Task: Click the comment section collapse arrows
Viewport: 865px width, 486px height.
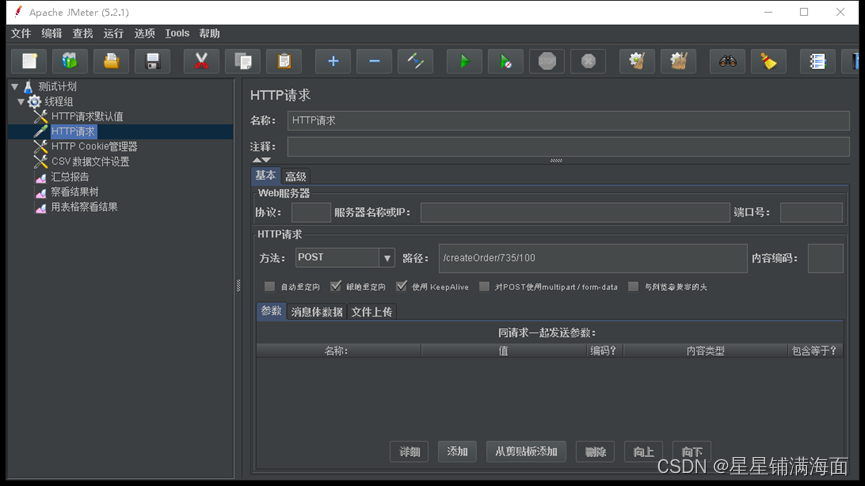Action: click(261, 160)
